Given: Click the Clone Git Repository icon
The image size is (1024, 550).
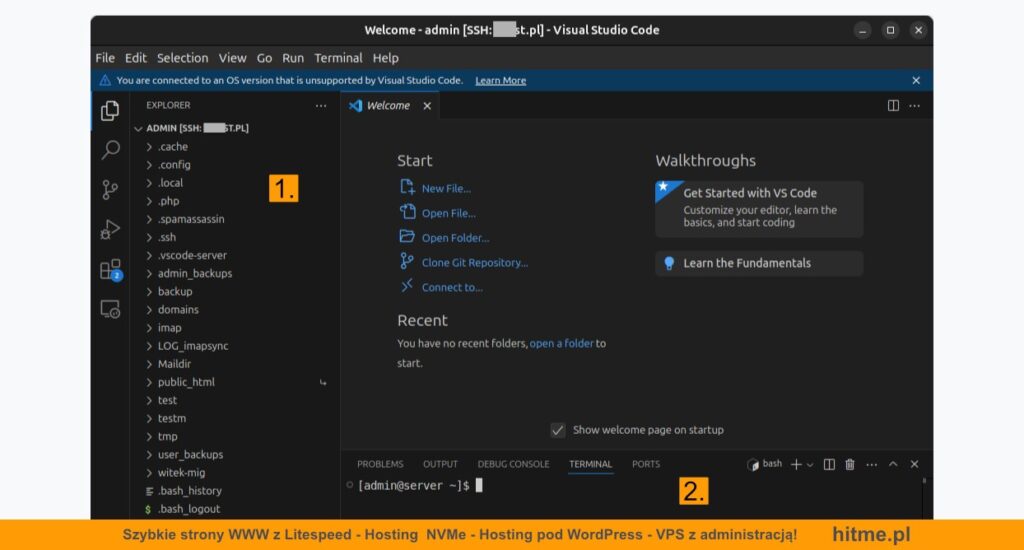Looking at the screenshot, I should [x=407, y=261].
